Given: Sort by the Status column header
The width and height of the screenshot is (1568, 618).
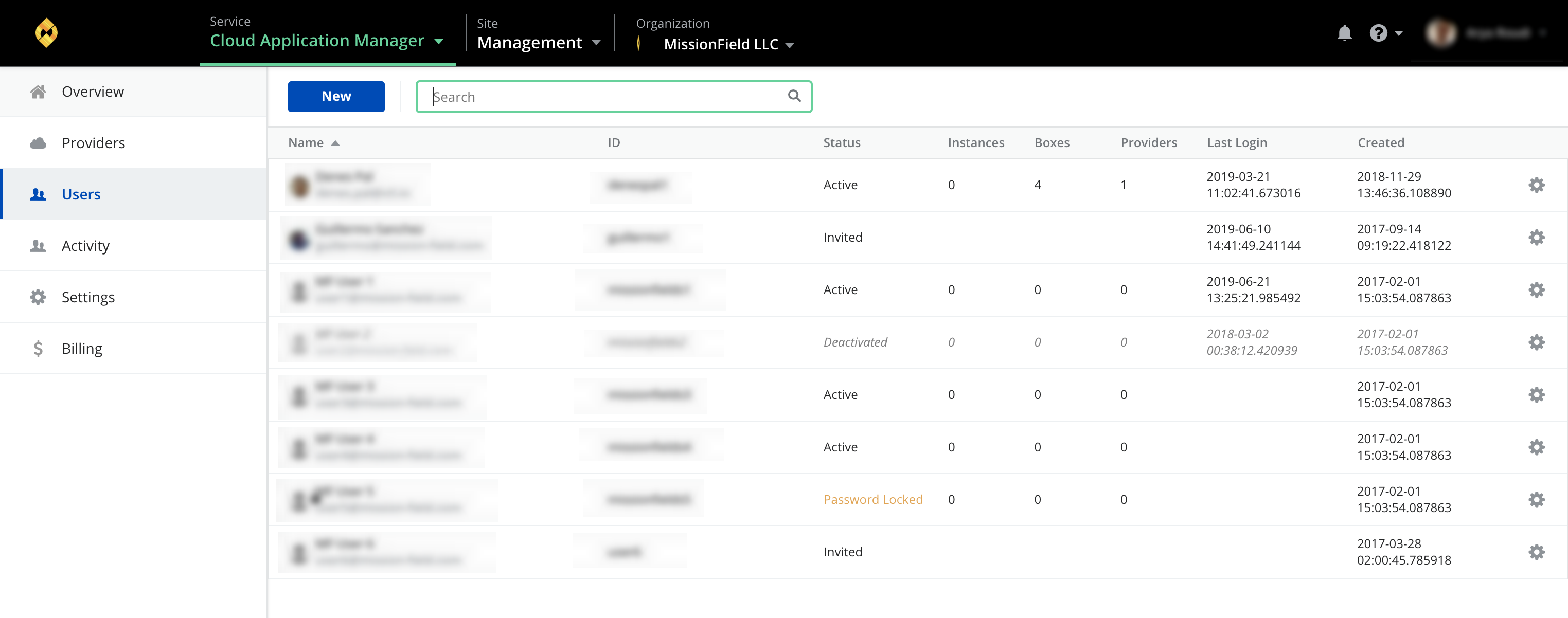Looking at the screenshot, I should click(841, 143).
